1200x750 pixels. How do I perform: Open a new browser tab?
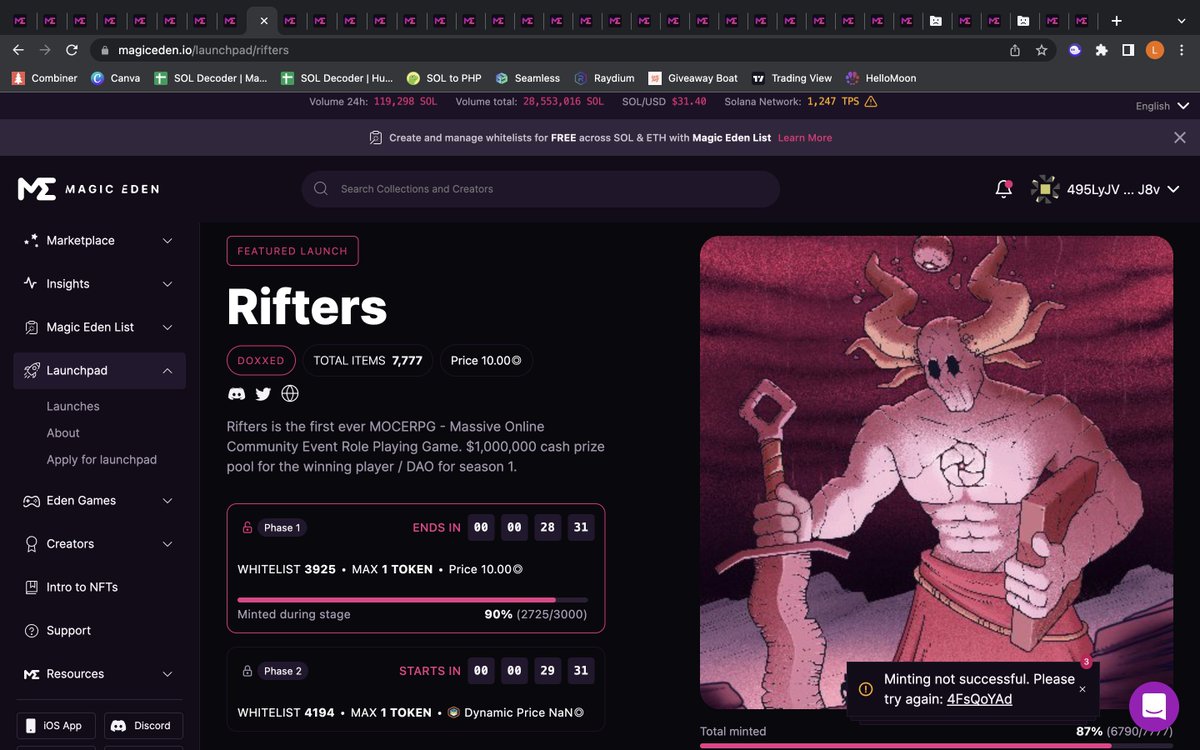click(1117, 21)
